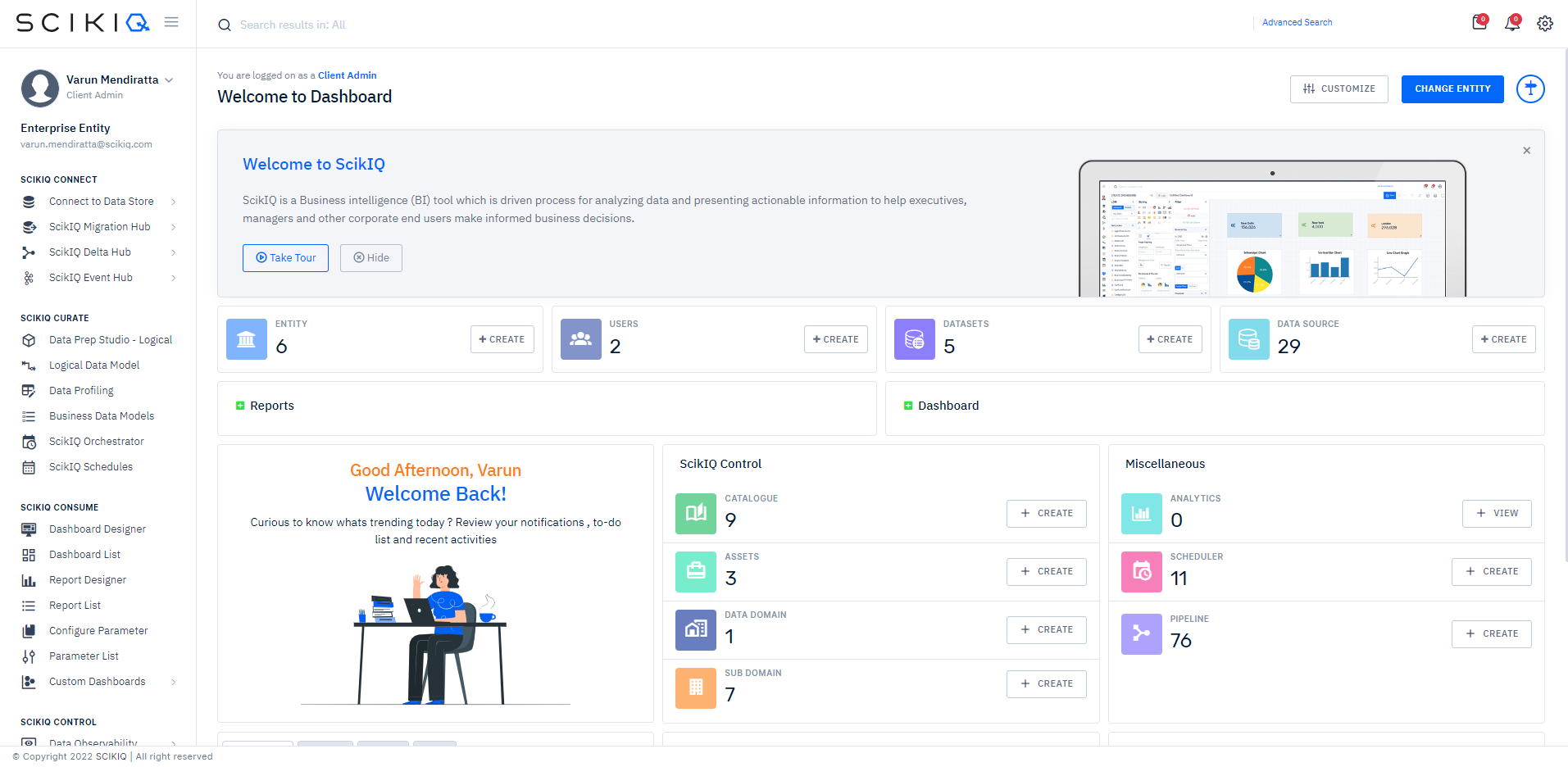Expand SciKIQ Delta Hub submenu

coord(174,252)
